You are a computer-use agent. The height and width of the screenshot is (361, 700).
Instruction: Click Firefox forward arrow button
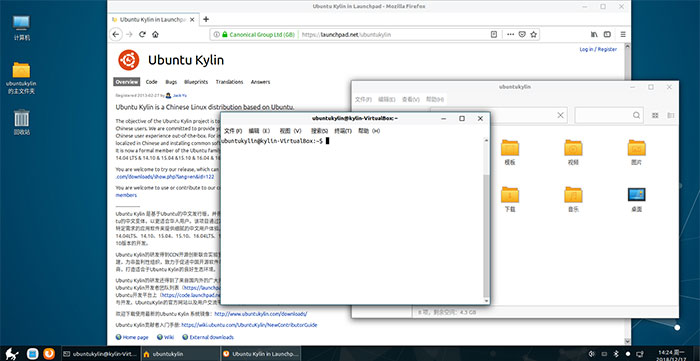129,34
